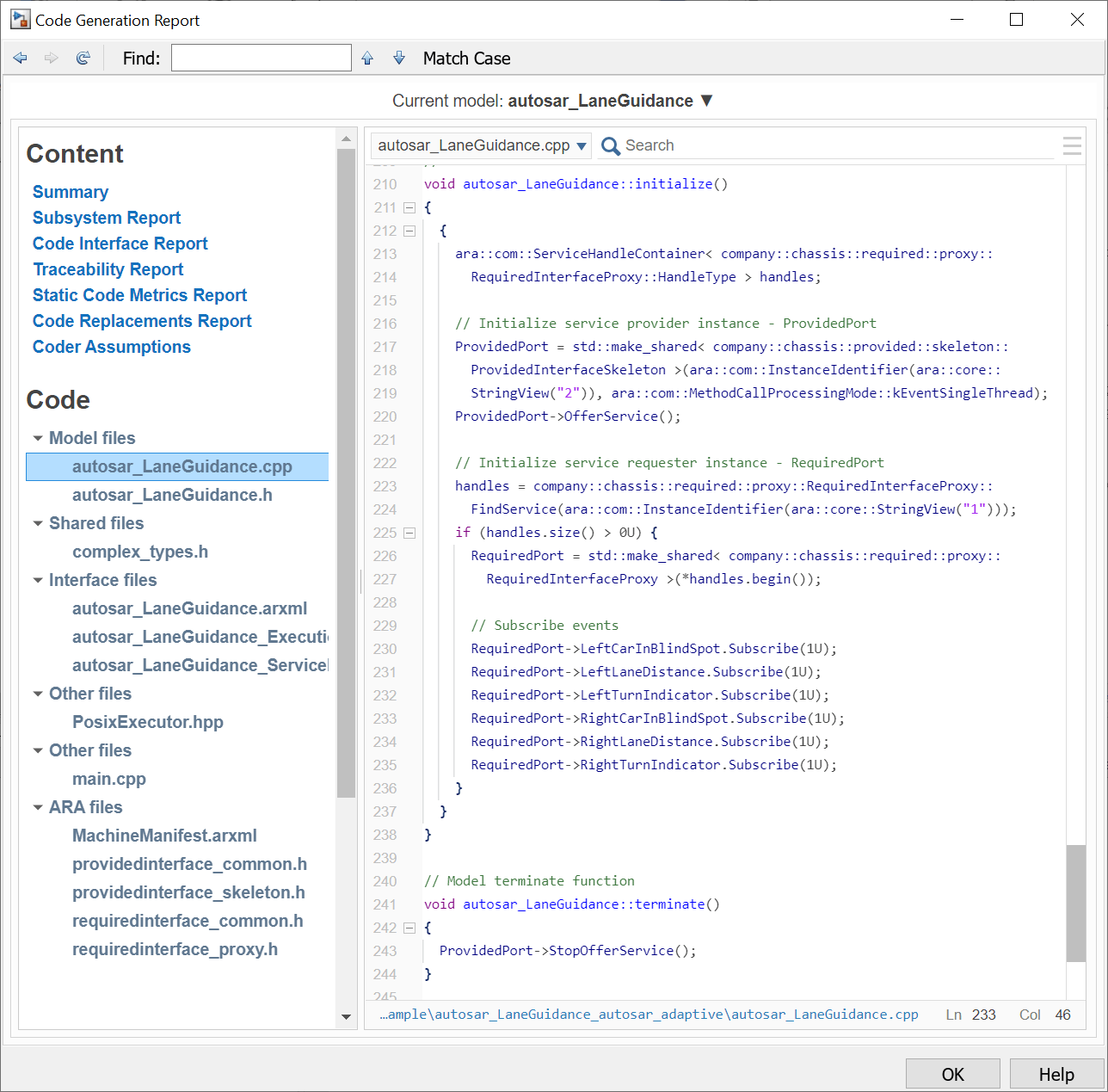Collapse the ARA files tree group
Screen dimensions: 1108x1092
click(x=38, y=807)
